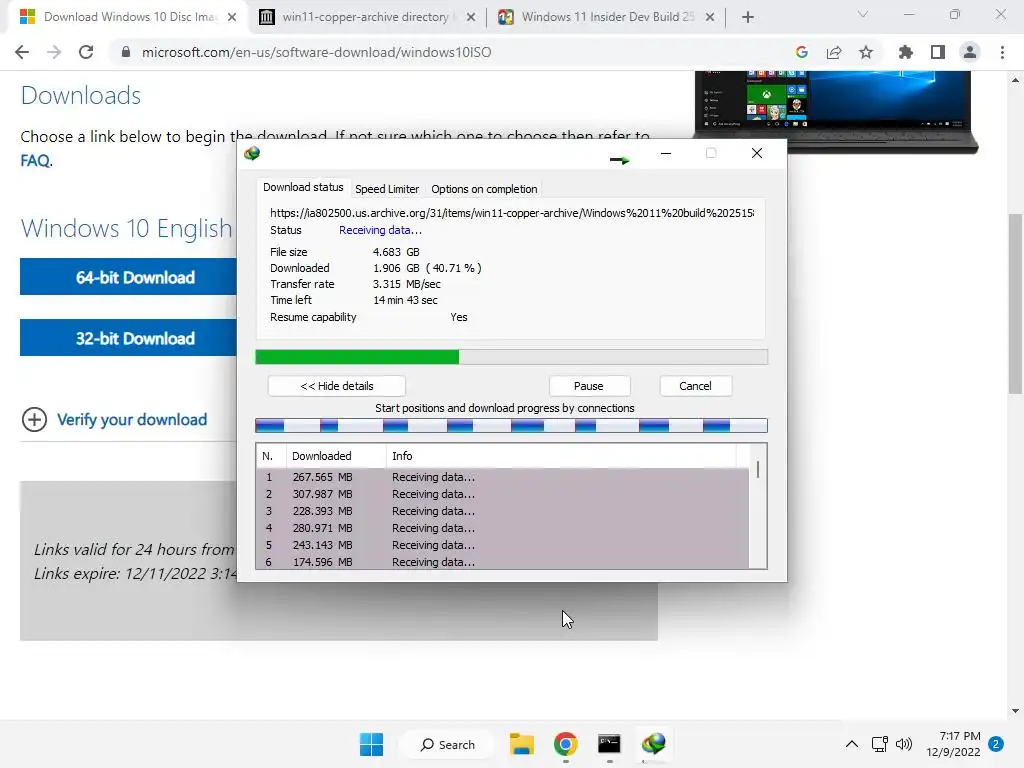Click the archive.org download URL text

click(512, 213)
